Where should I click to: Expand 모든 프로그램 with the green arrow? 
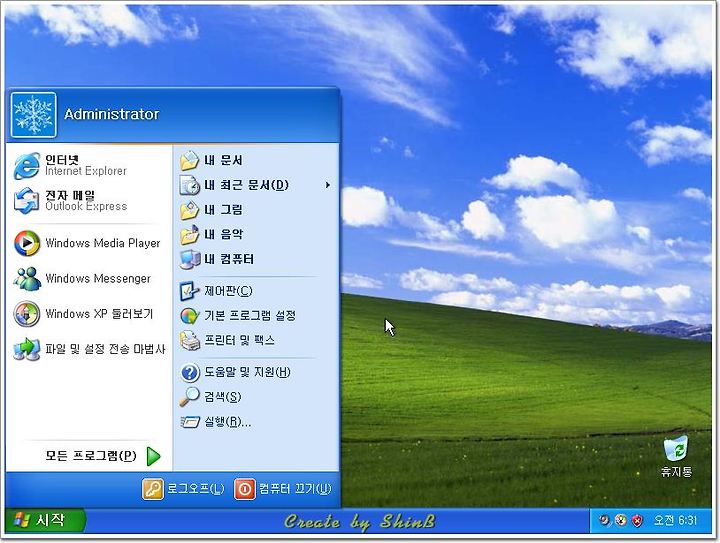coord(153,456)
